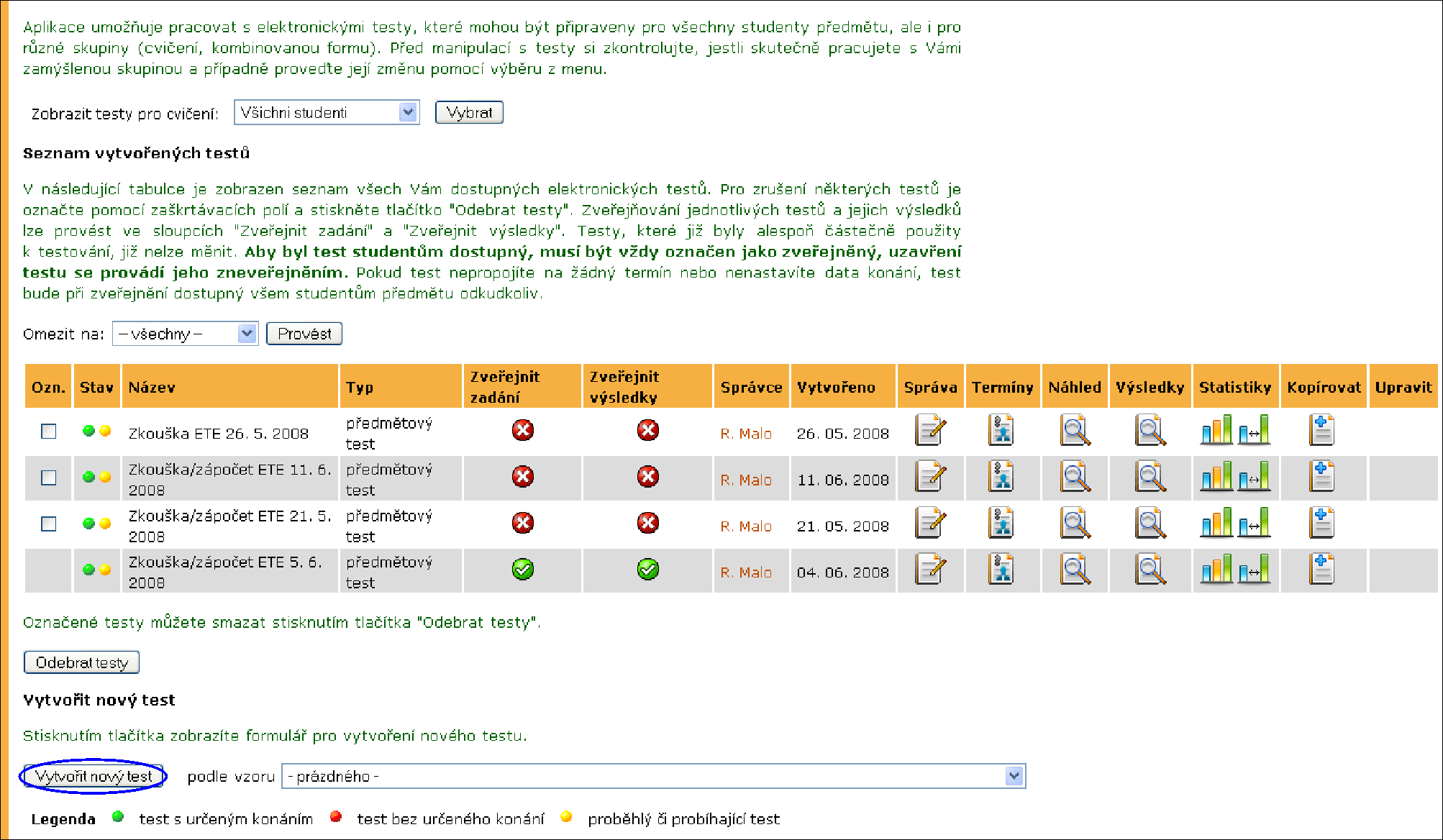Screen dimensions: 1443x840
Task: Click the Stav column header
Action: point(96,388)
